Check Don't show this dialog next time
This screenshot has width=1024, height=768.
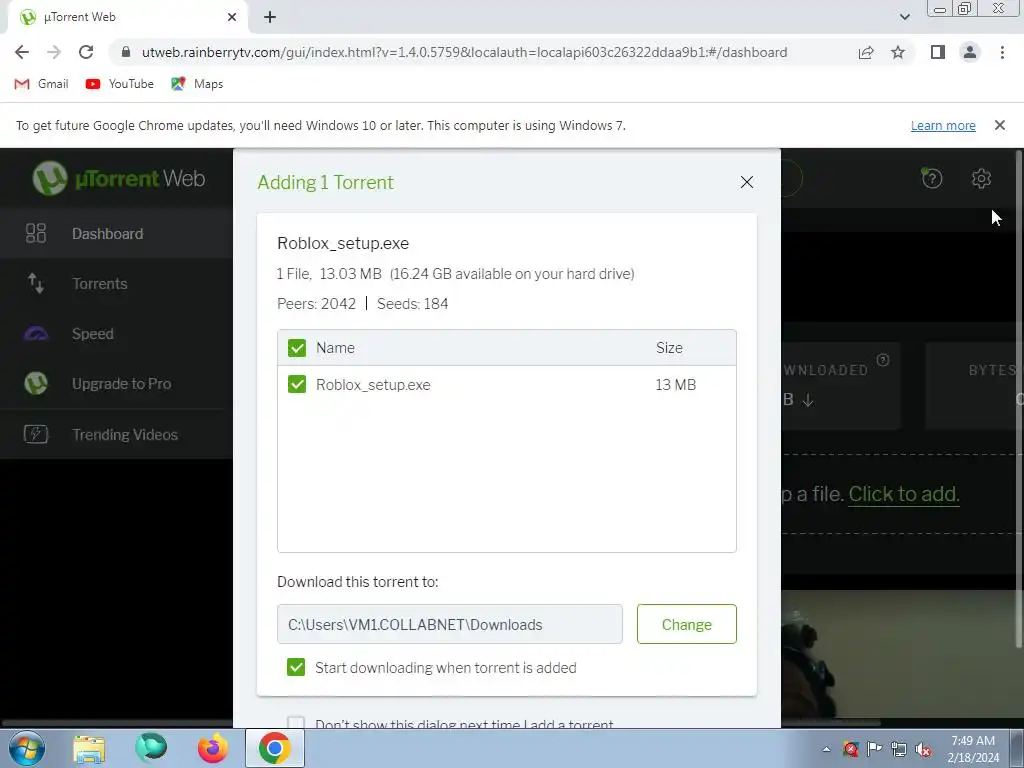[x=296, y=722]
